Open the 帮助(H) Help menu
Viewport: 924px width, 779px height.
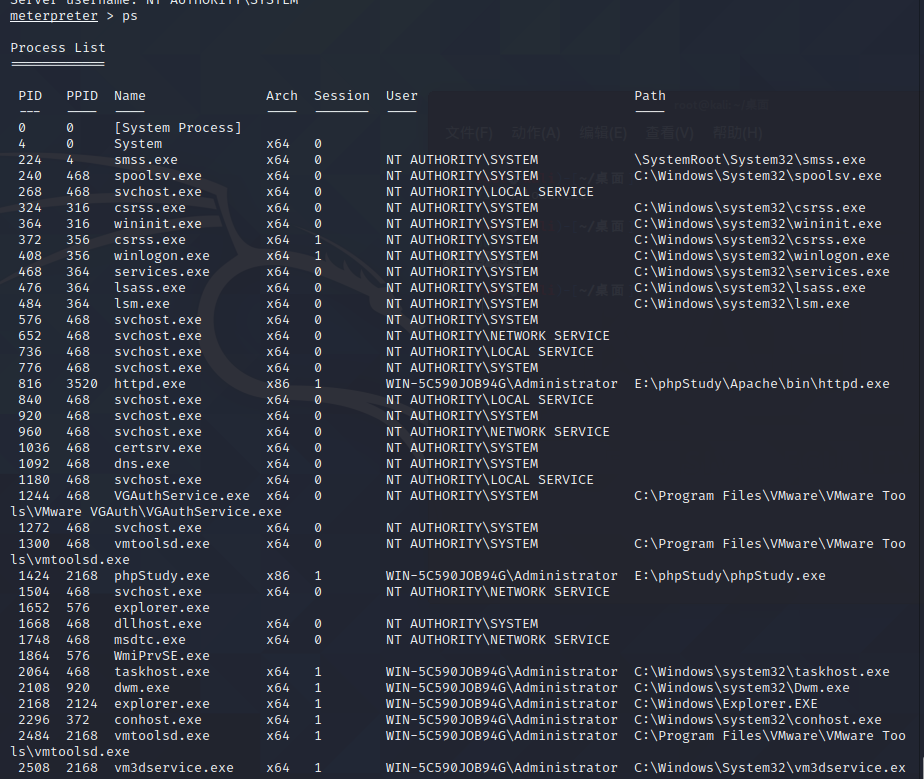point(736,133)
